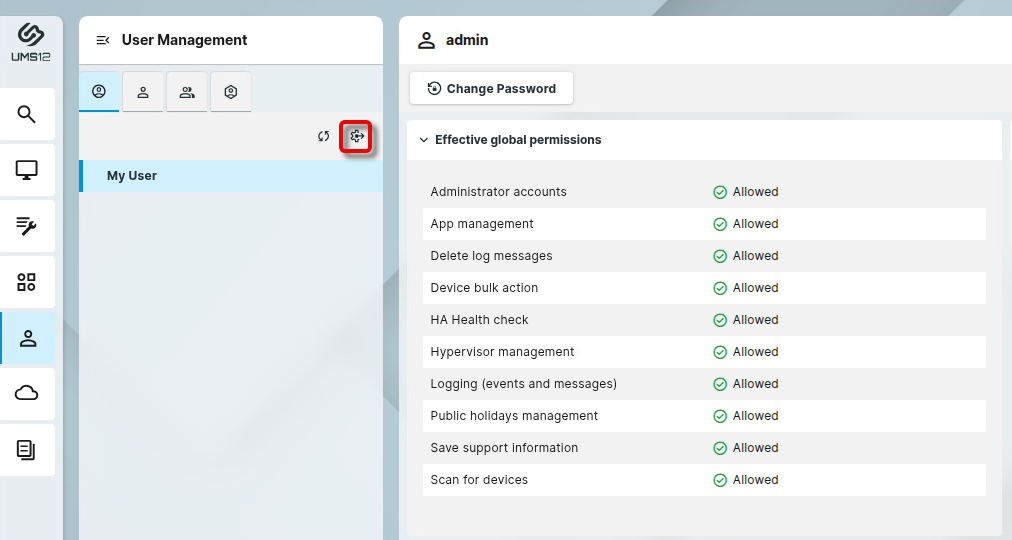Switch to the single-user accounts tab

143,92
